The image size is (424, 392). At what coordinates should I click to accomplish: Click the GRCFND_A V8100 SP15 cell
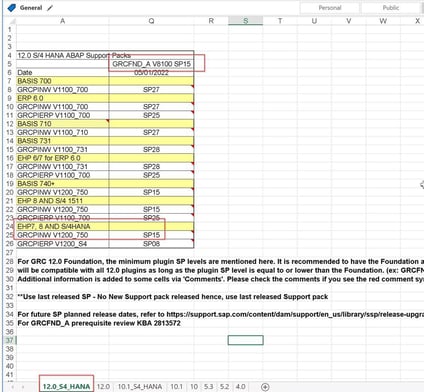tap(151, 64)
